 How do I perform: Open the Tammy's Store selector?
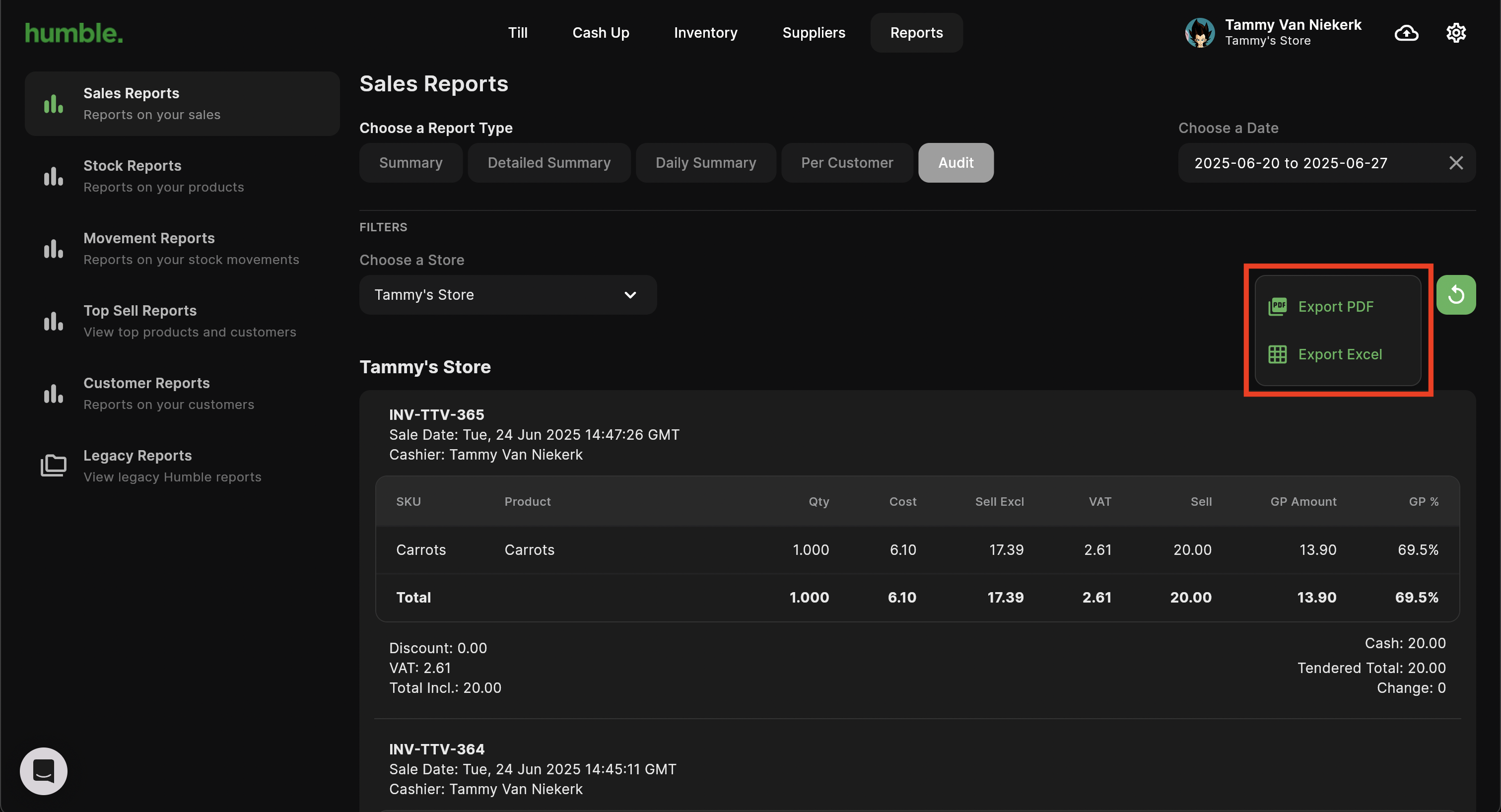coord(507,295)
